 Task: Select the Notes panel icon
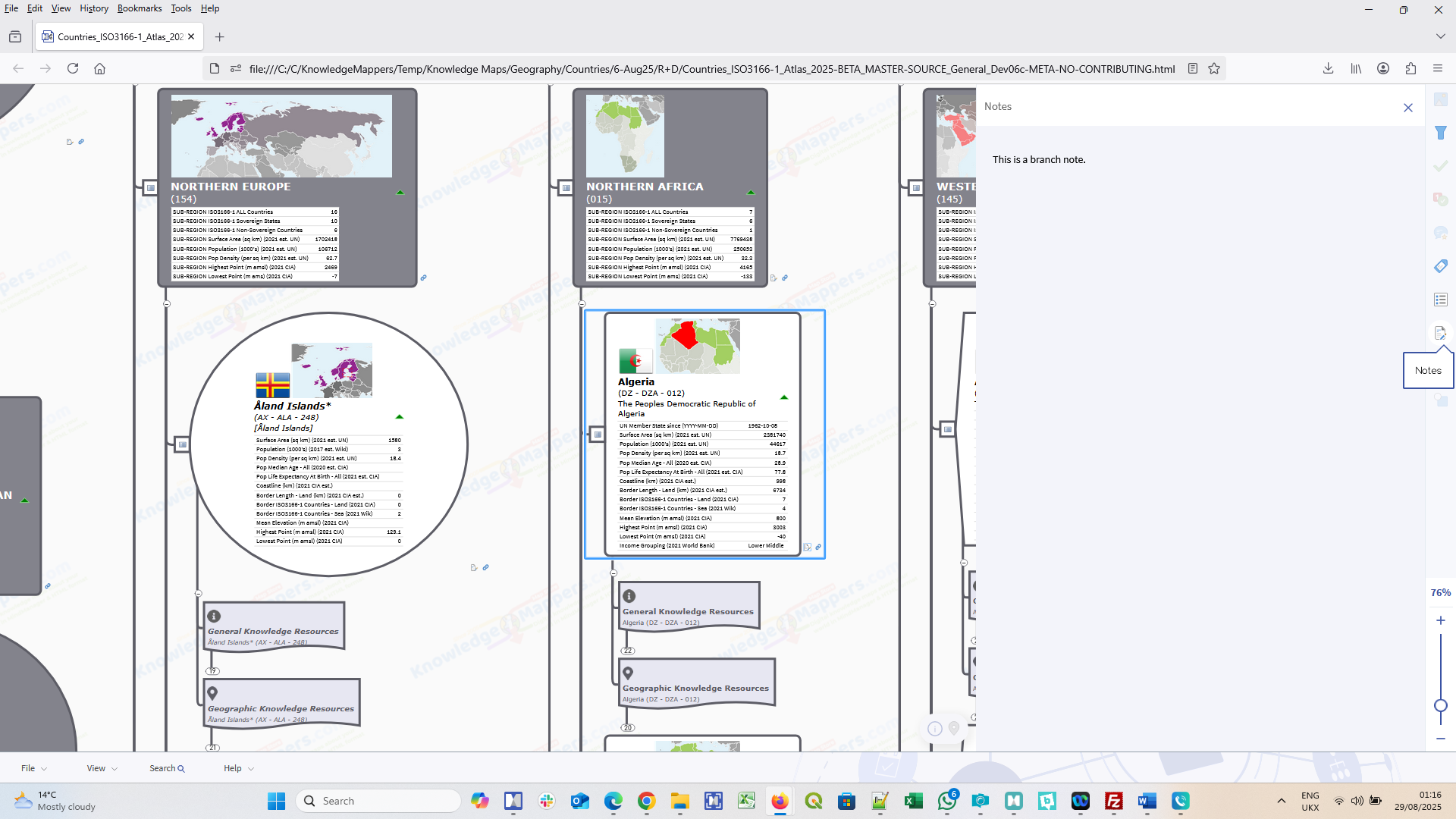(x=1441, y=333)
